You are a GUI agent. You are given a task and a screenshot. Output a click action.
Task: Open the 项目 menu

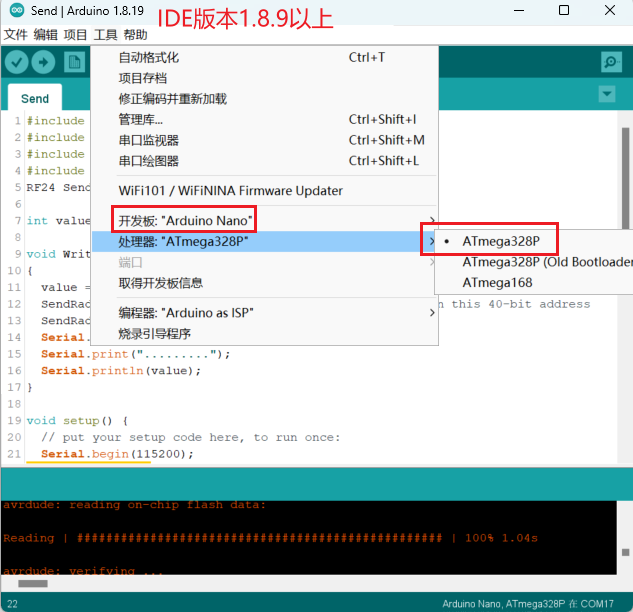click(x=75, y=35)
